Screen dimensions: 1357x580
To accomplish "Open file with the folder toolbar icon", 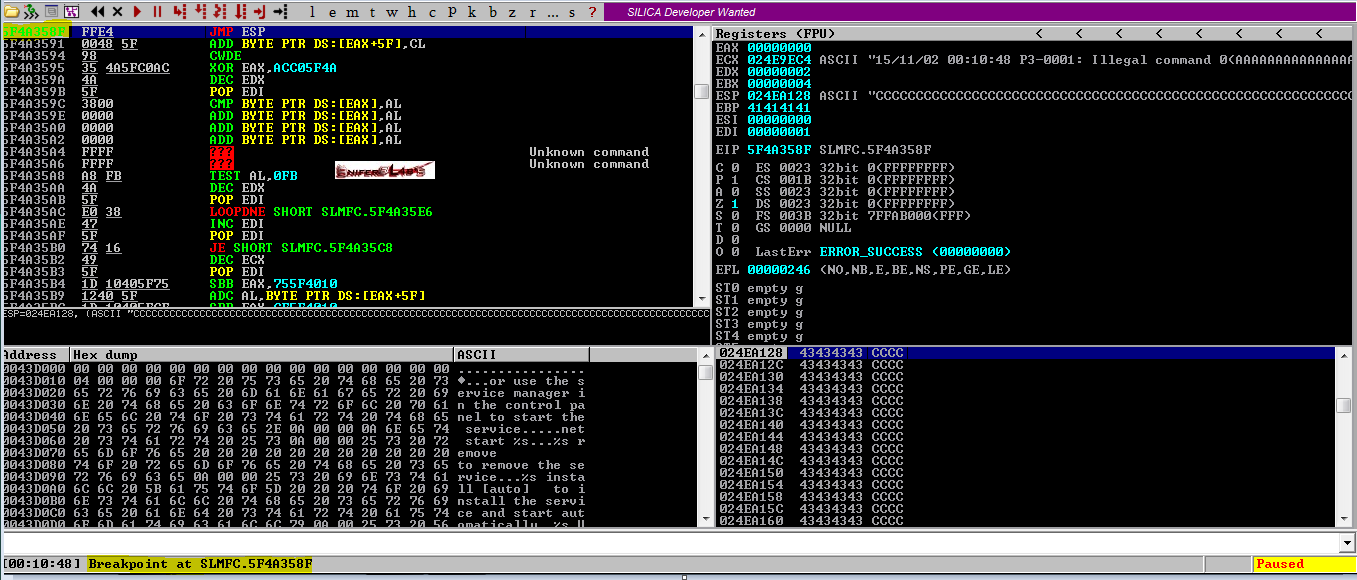I will (11, 11).
